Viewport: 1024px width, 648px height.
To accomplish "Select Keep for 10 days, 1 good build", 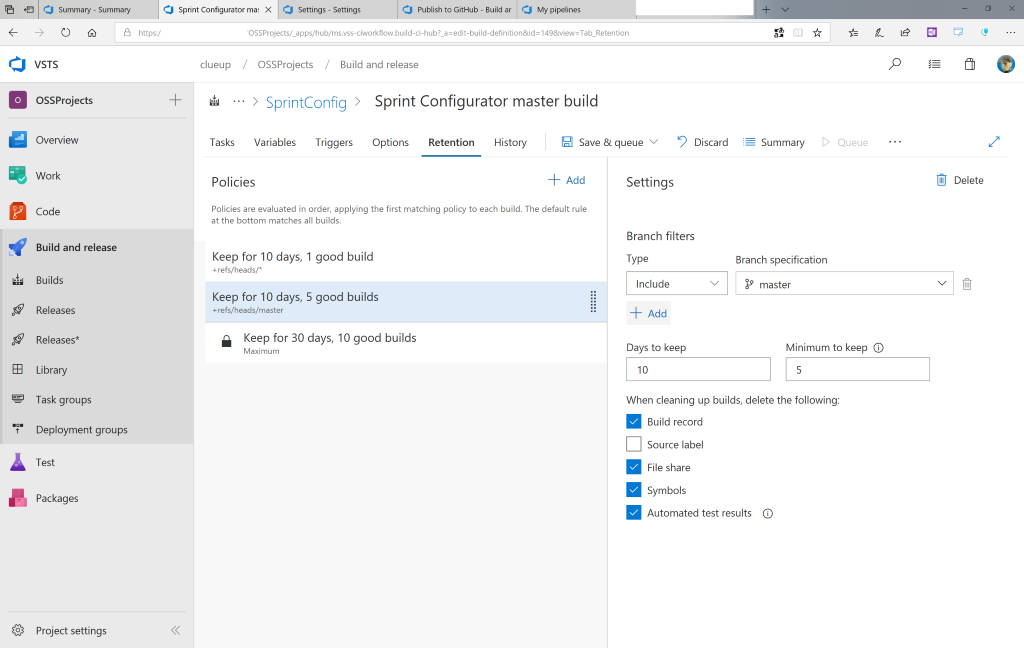I will tap(406, 261).
